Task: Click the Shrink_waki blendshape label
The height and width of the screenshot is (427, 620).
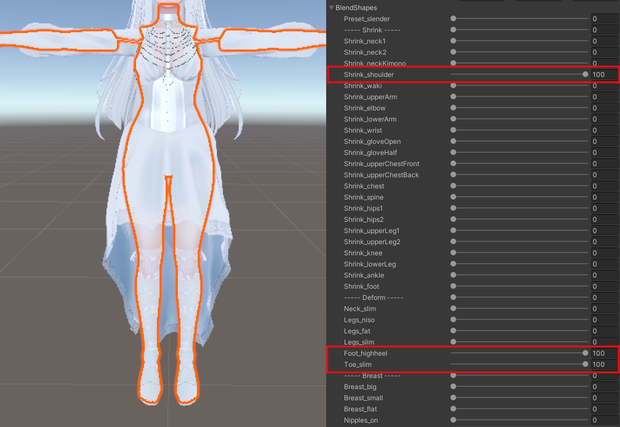Action: (x=363, y=86)
